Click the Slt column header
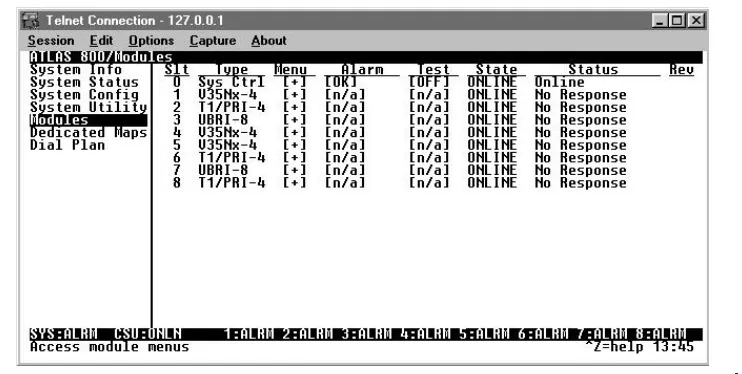The height and width of the screenshot is (374, 742). pos(177,70)
